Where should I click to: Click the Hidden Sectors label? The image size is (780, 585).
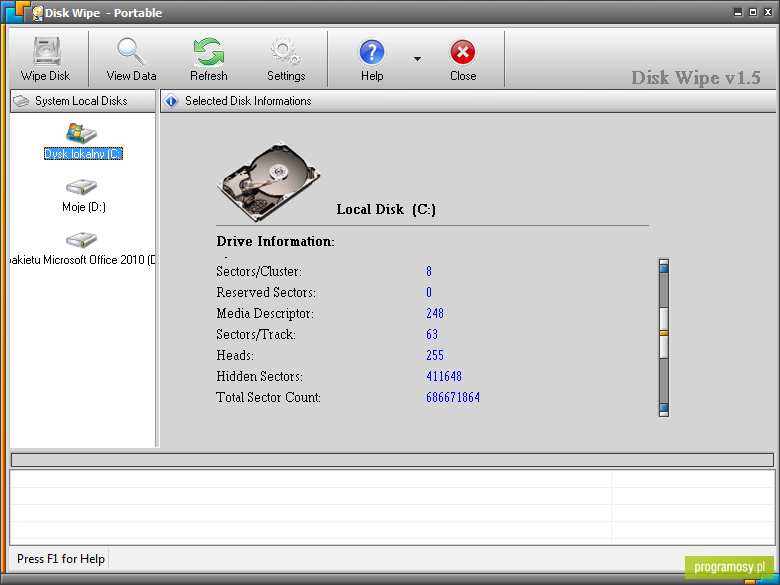click(260, 377)
